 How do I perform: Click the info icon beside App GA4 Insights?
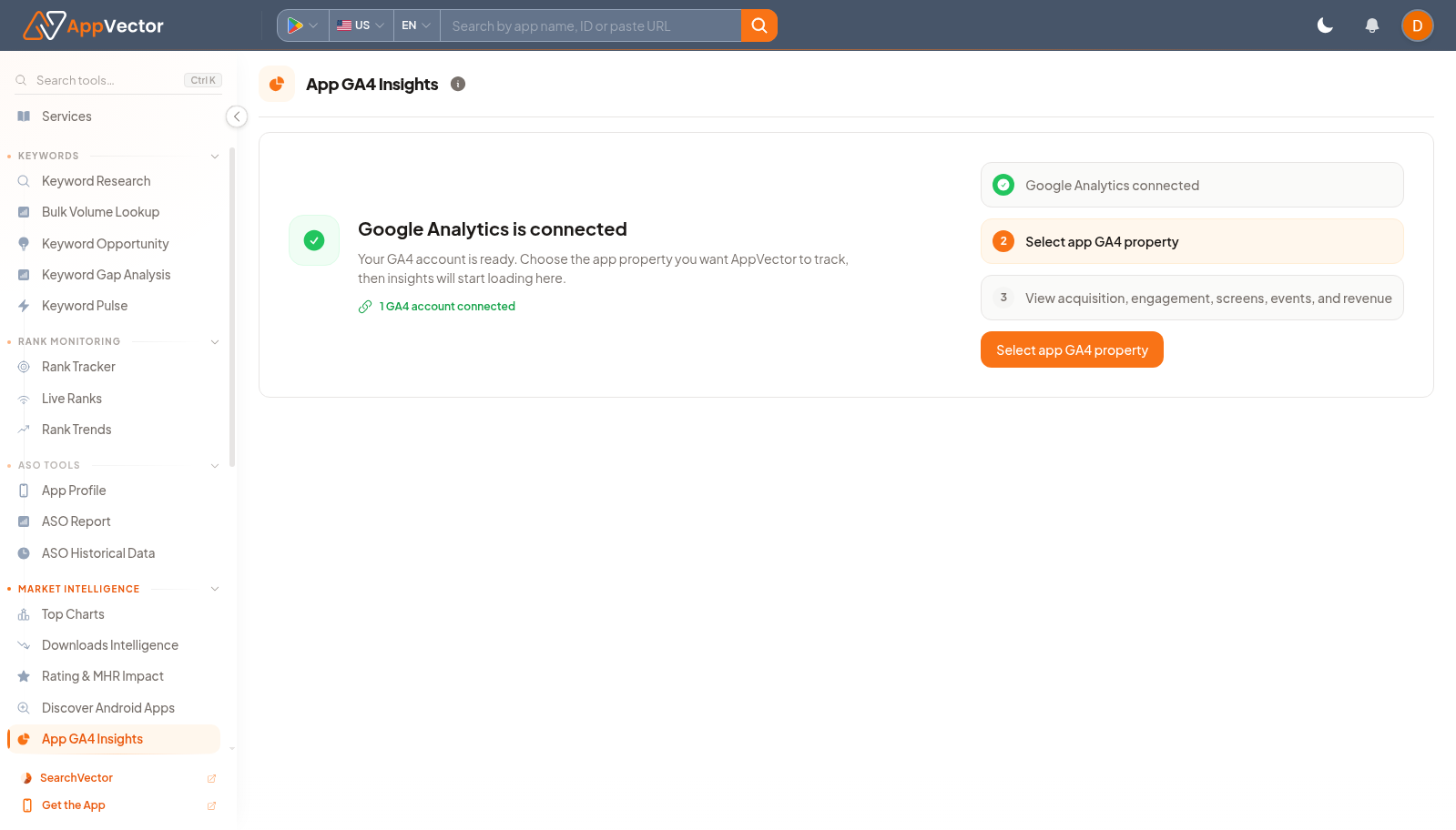tap(458, 84)
